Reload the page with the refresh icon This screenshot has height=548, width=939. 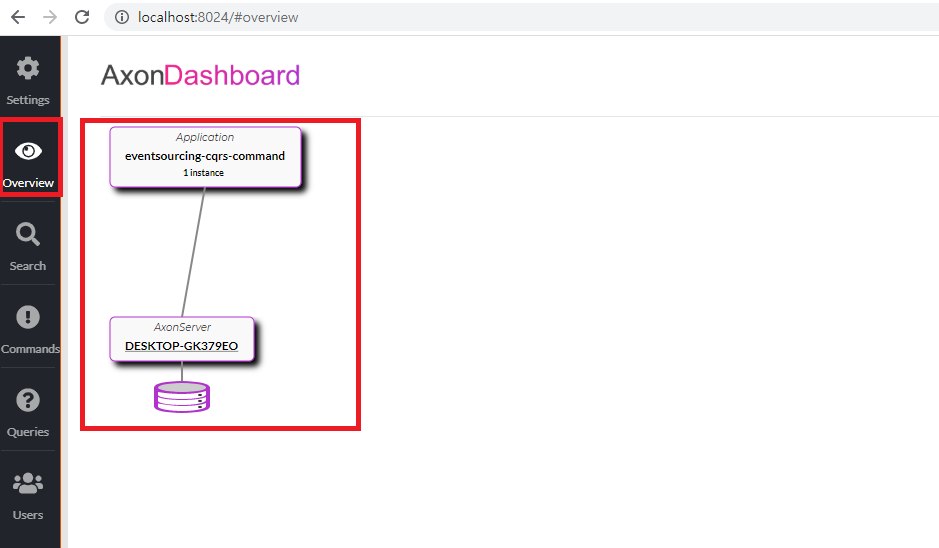click(82, 17)
